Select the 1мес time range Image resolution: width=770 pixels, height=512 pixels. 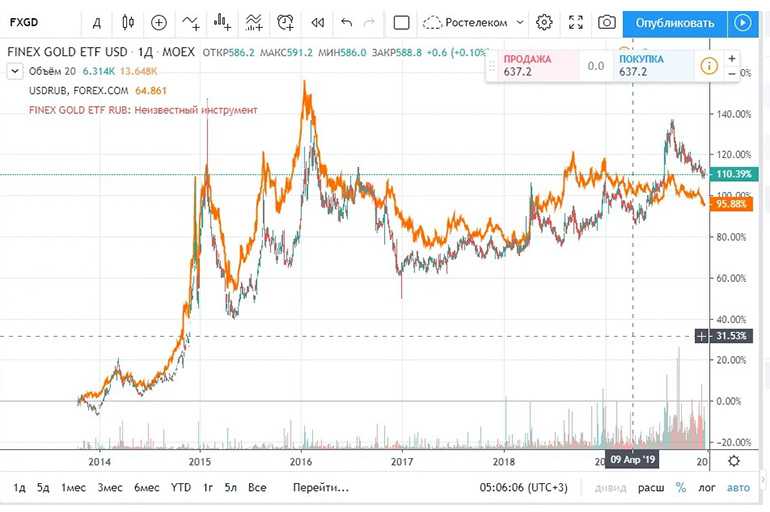(x=73, y=487)
